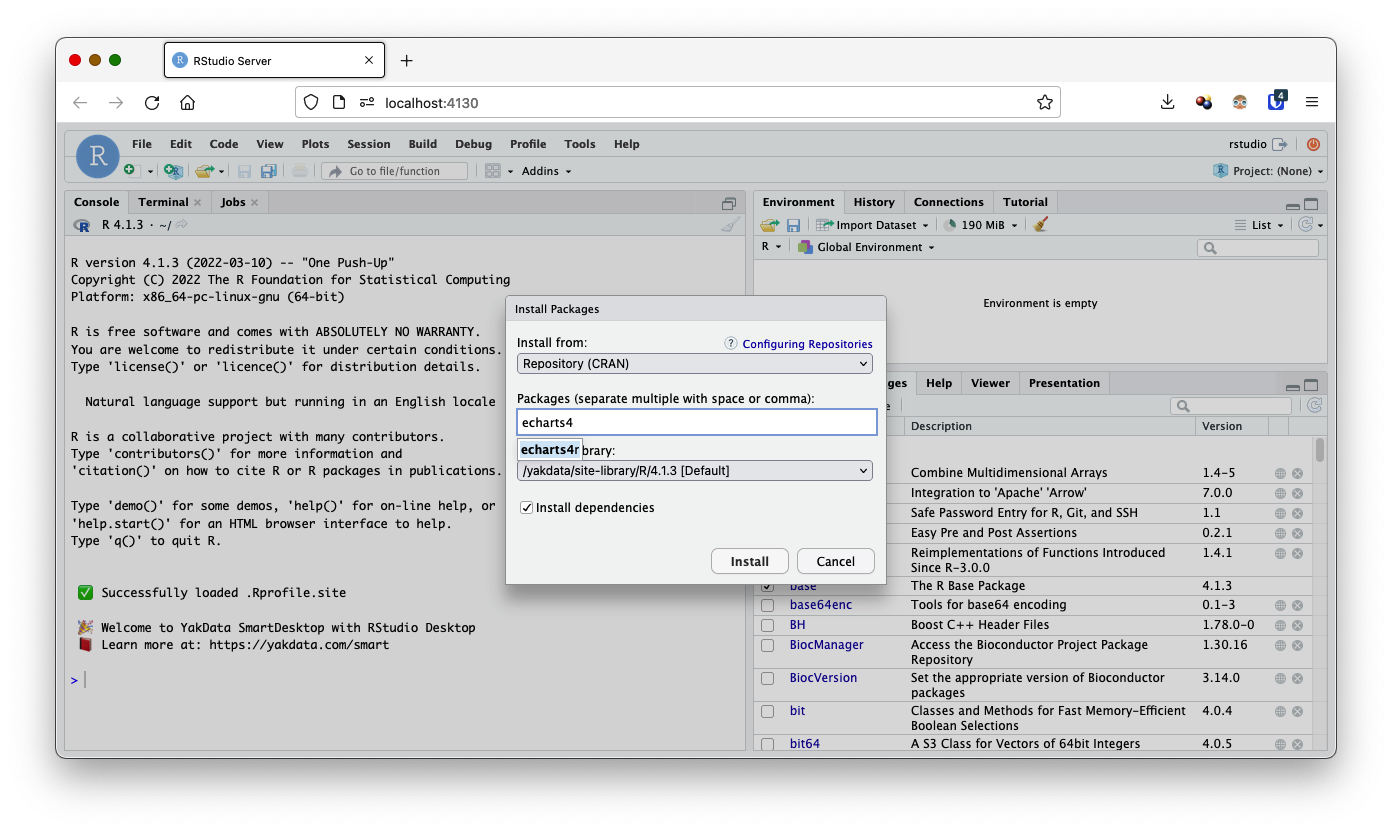Image resolution: width=1392 pixels, height=832 pixels.
Task: Click the remove icon for BiocManager package
Action: pyautogui.click(x=1297, y=645)
